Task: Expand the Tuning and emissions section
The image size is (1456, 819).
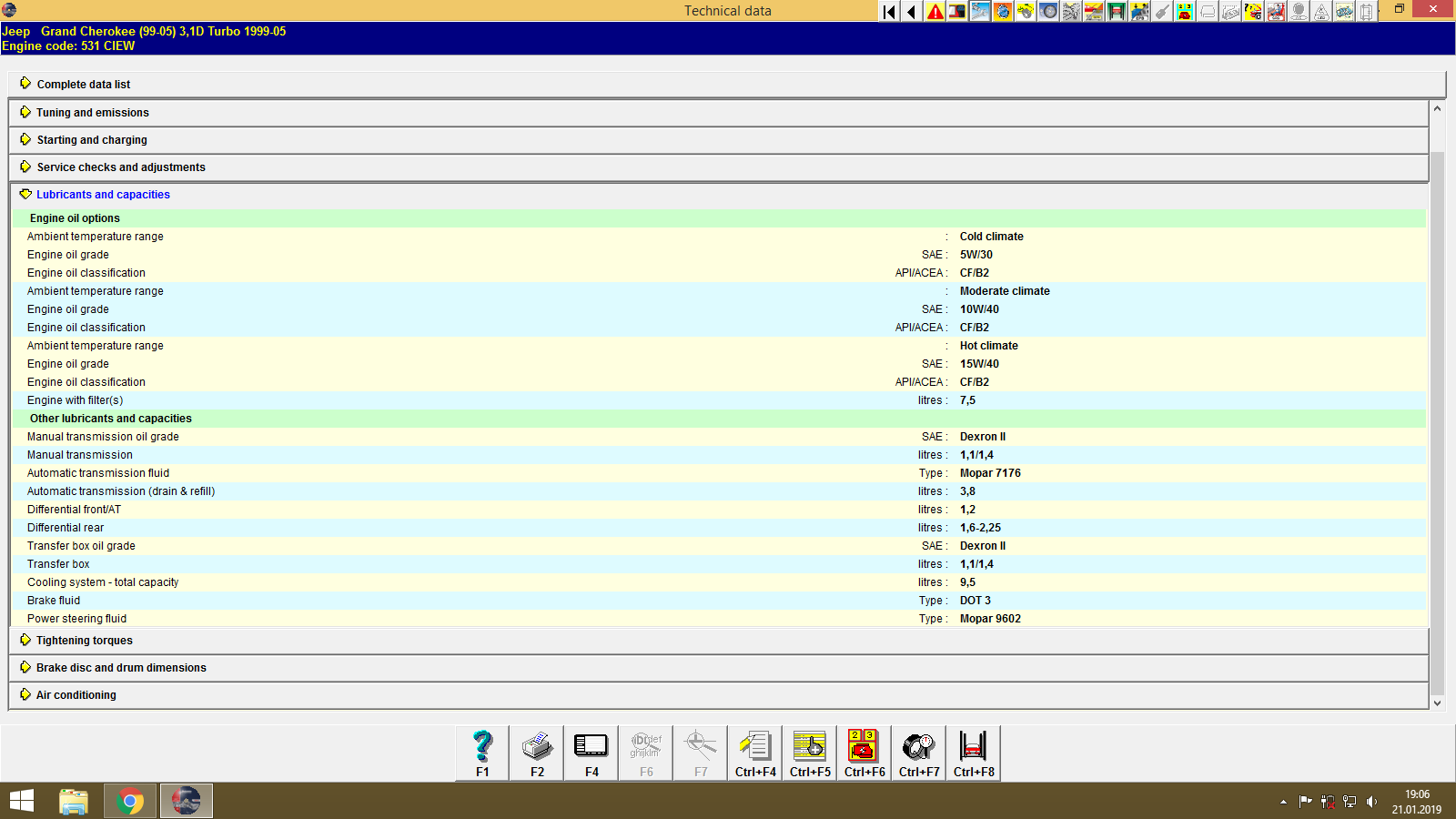Action: point(91,112)
